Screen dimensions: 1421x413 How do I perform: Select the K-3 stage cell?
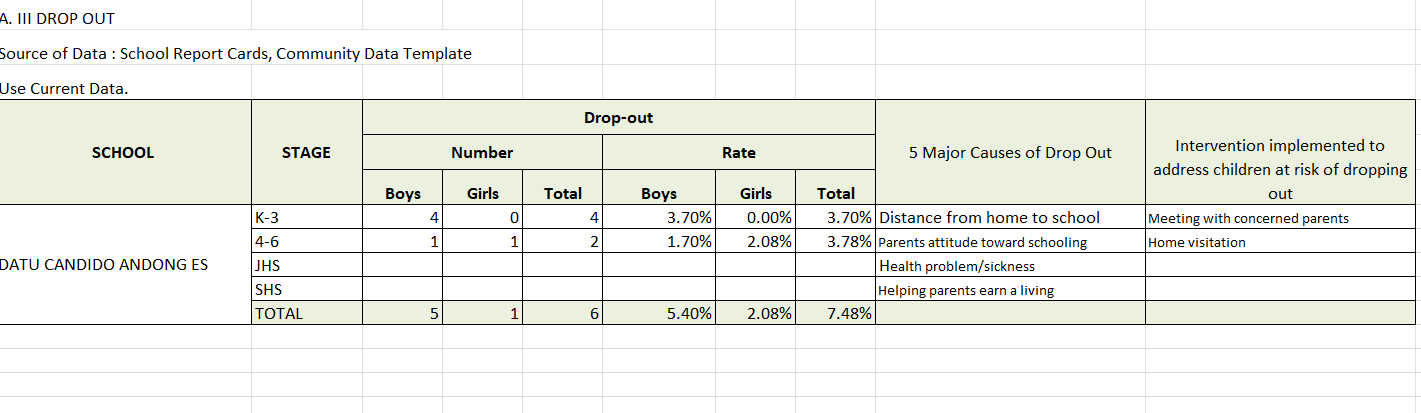[x=307, y=218]
